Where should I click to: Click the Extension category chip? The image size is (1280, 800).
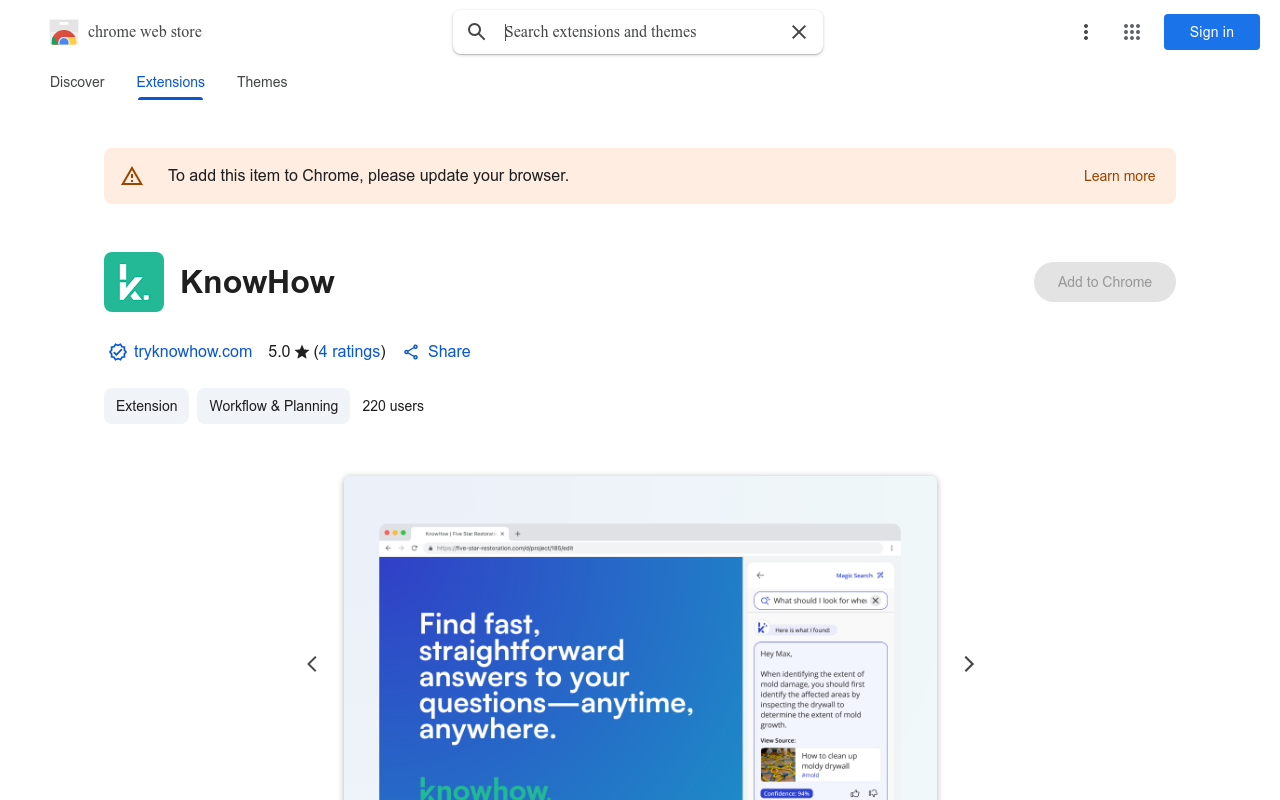coord(146,406)
